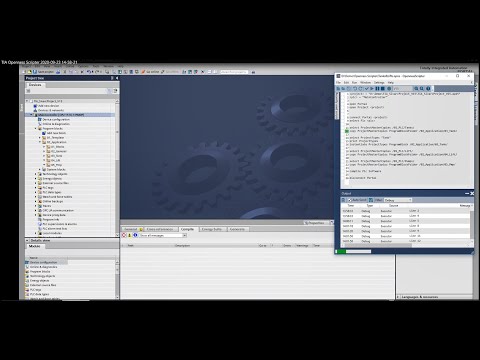
Task: Select Program info in project tree
Action: 51,219
